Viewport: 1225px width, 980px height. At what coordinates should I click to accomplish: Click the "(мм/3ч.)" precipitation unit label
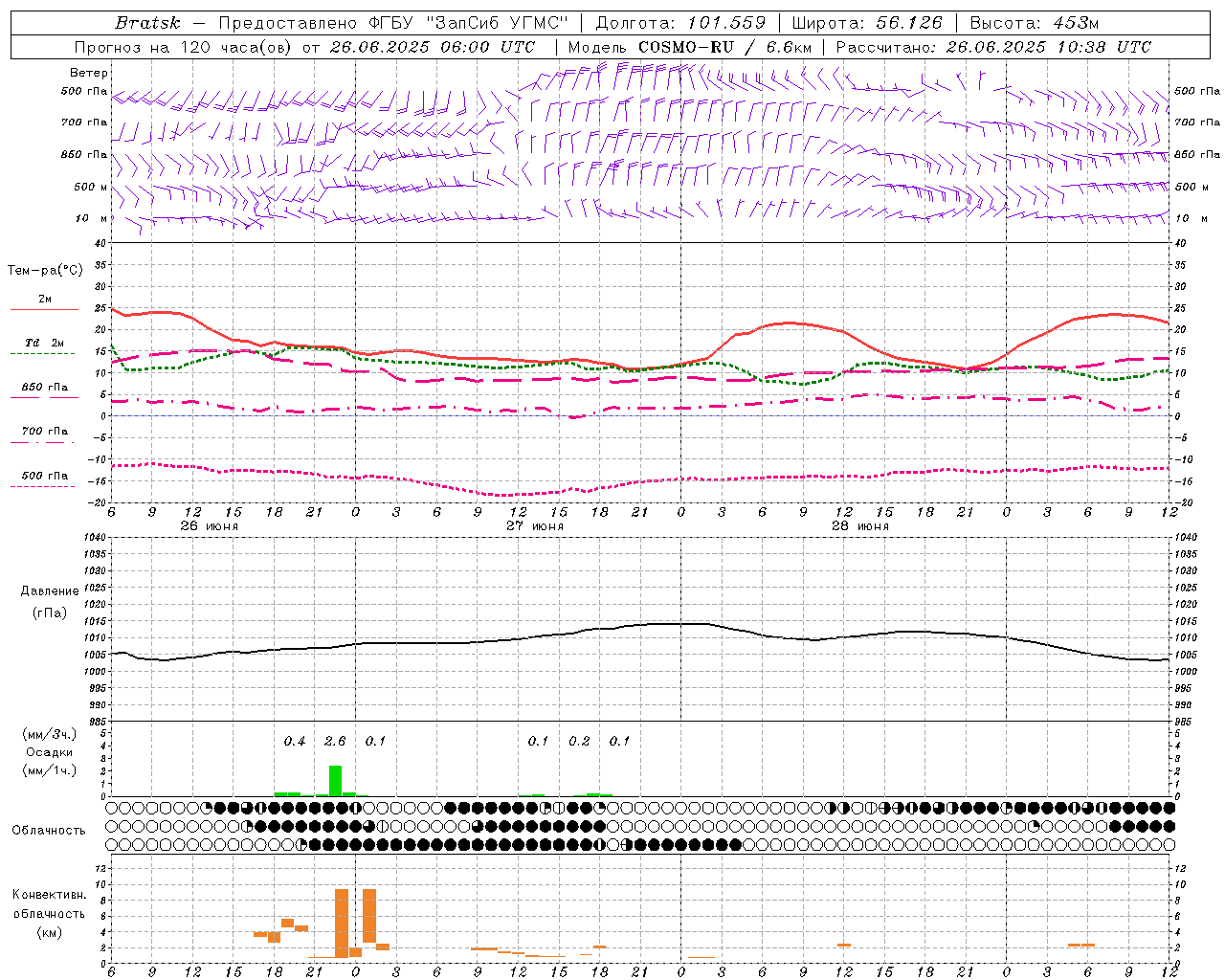click(49, 734)
